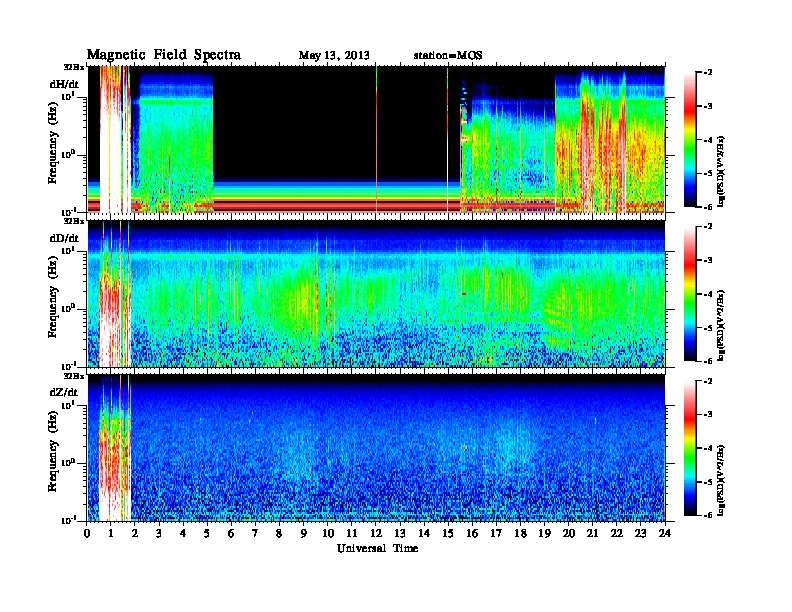Click hour "6" on the Universal Time axis
The height and width of the screenshot is (612, 792).
(232, 533)
